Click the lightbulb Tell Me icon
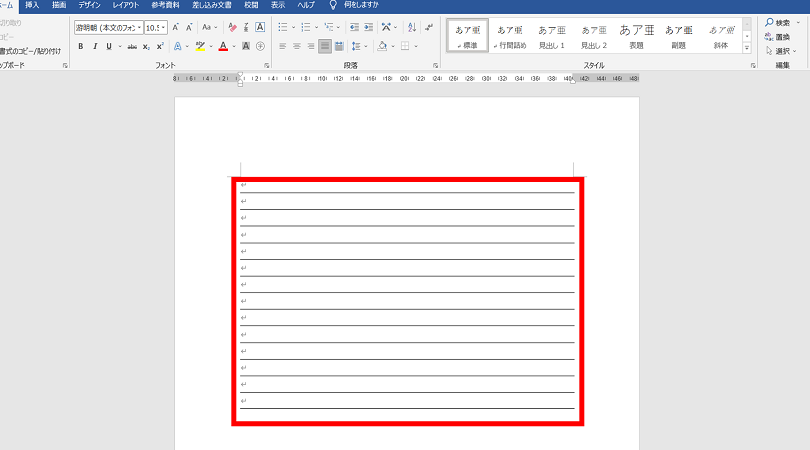Viewport: 810px width, 450px height. (x=333, y=5)
